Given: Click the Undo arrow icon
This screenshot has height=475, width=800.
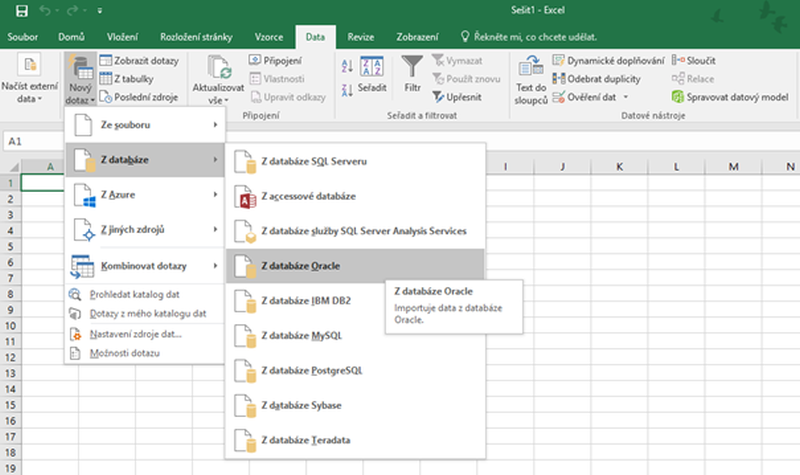Looking at the screenshot, I should [x=45, y=10].
